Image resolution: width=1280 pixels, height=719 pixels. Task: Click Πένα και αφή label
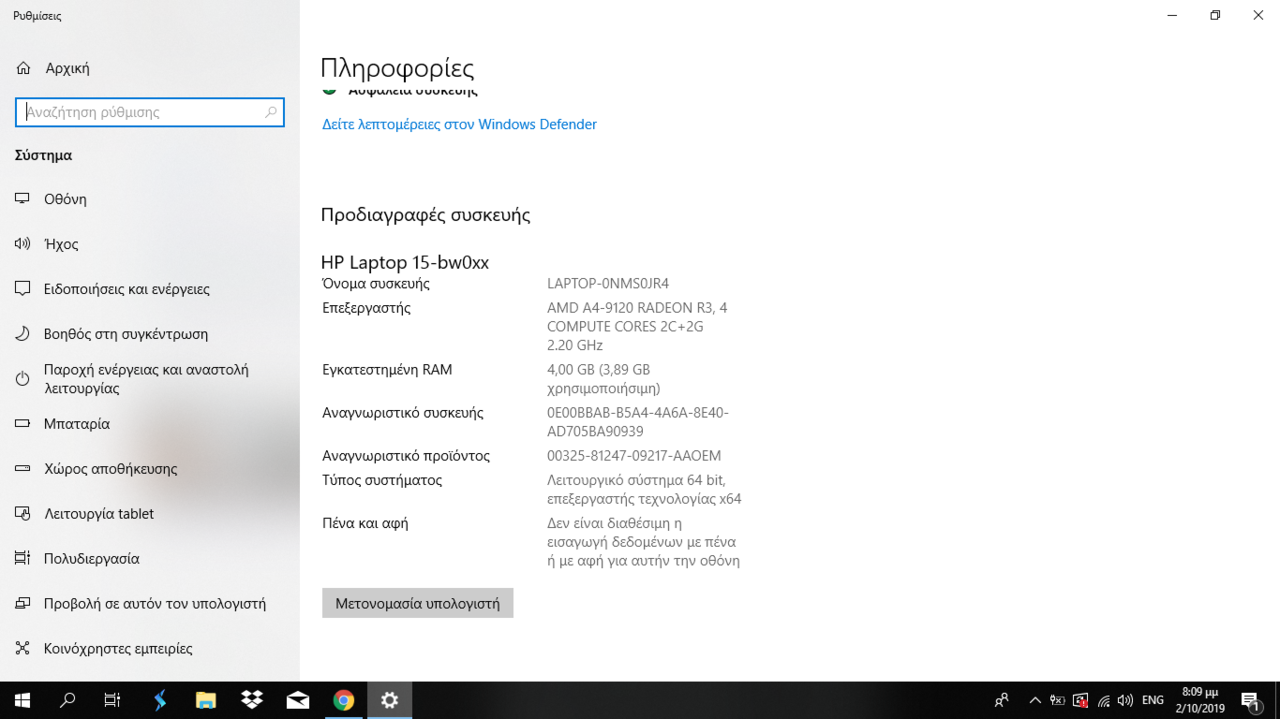click(365, 523)
